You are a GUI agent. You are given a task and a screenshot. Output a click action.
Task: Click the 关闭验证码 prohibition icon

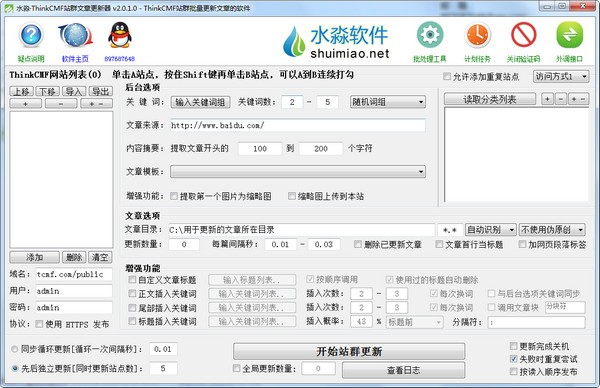(523, 35)
